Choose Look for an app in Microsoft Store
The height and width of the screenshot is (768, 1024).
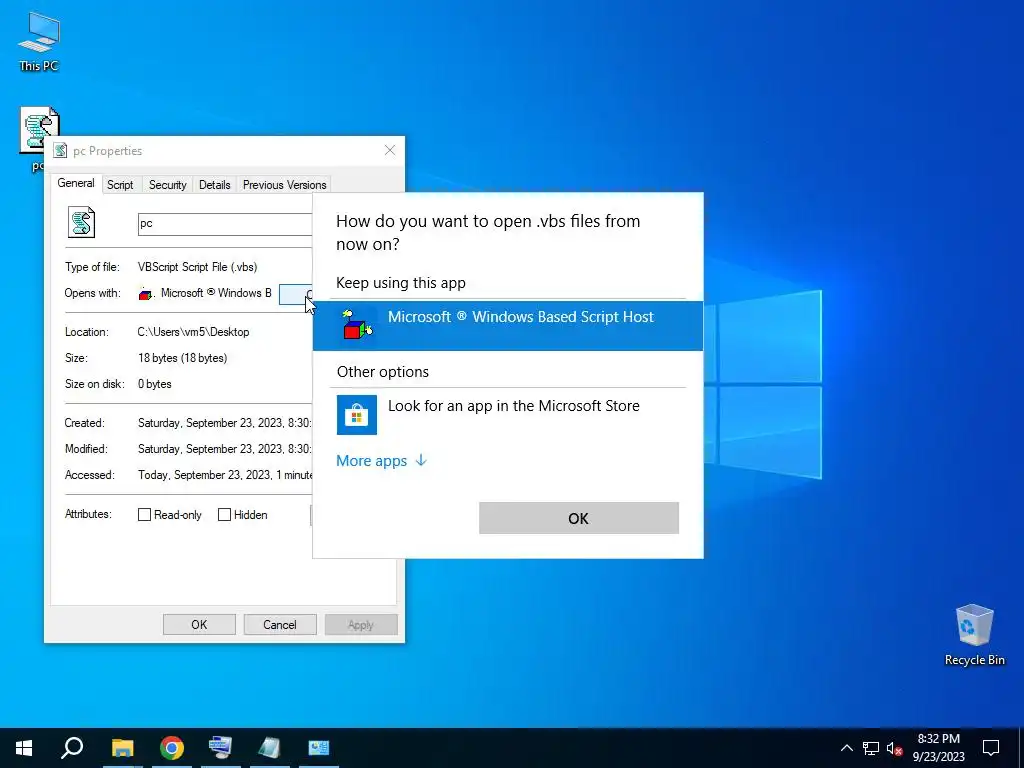click(x=508, y=414)
